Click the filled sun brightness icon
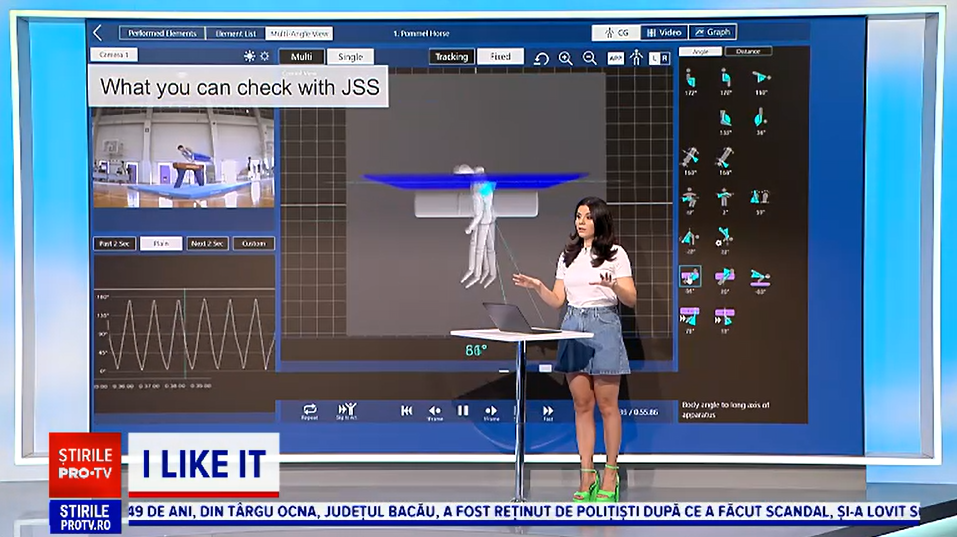 pos(249,56)
